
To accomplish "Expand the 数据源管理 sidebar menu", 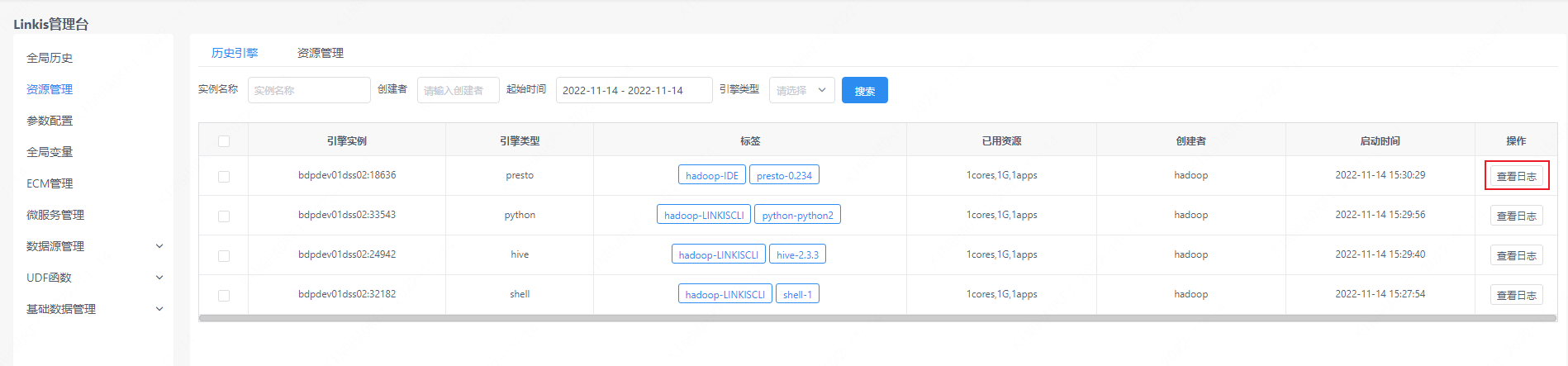I will 94,246.
